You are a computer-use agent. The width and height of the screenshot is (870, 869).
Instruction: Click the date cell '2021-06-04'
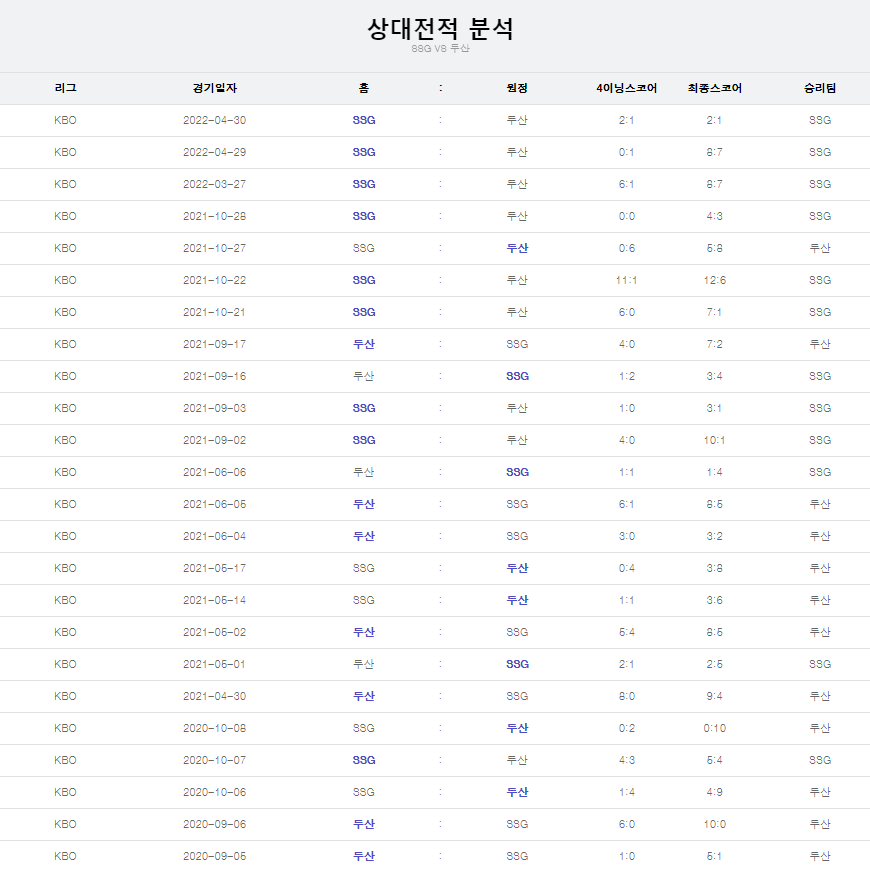pyautogui.click(x=215, y=537)
